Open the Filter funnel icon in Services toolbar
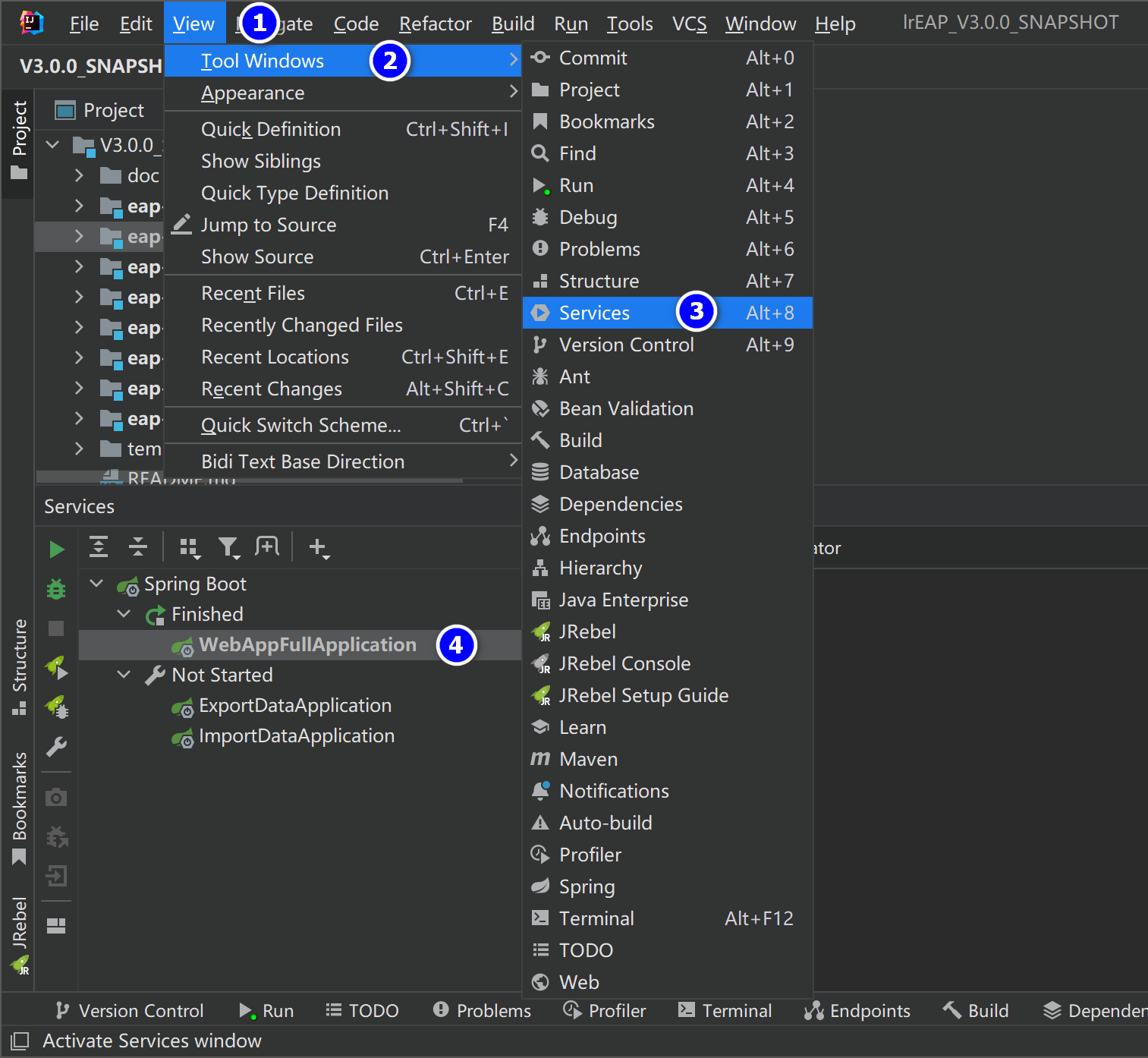Image resolution: width=1148 pixels, height=1058 pixels. 229,547
